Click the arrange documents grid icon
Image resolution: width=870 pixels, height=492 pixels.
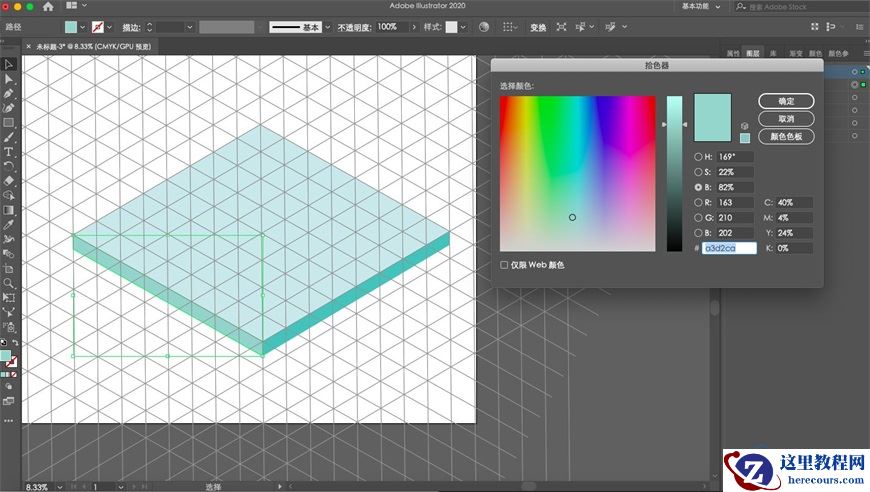[72, 6]
